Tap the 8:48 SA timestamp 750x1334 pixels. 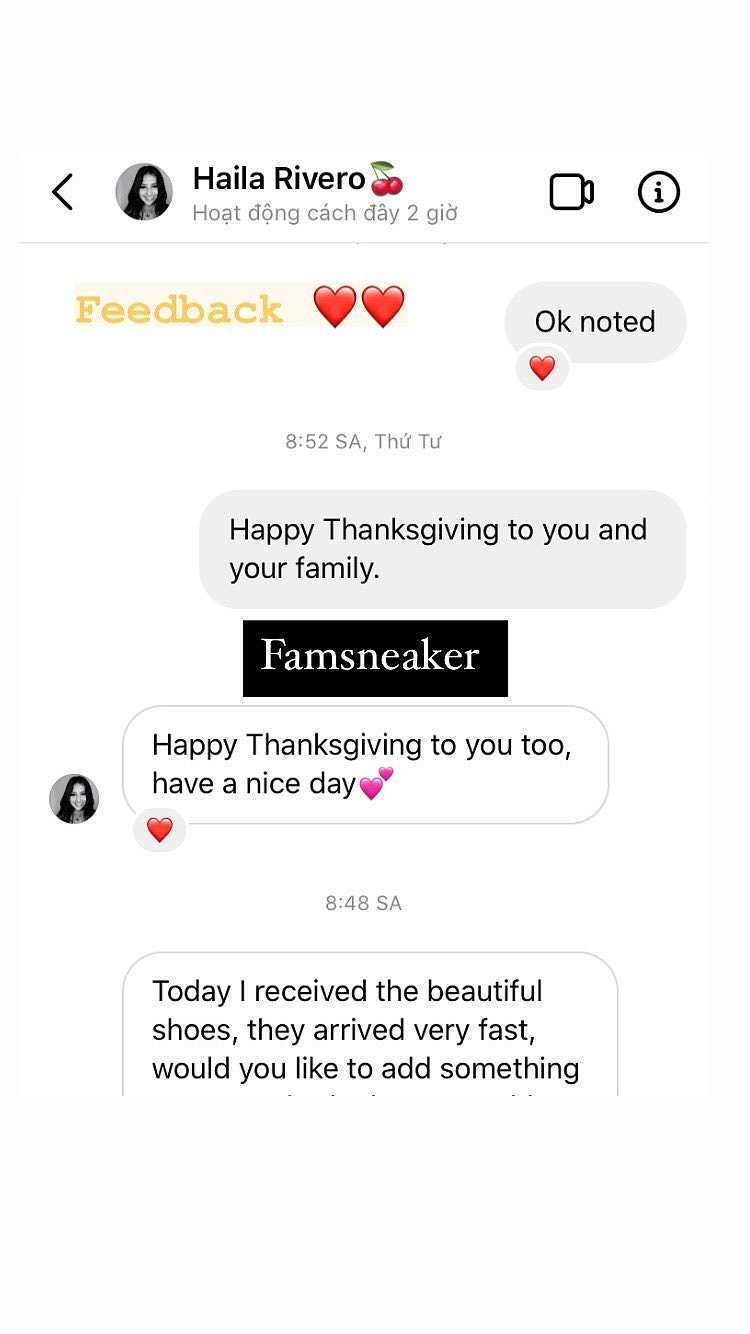coord(363,903)
